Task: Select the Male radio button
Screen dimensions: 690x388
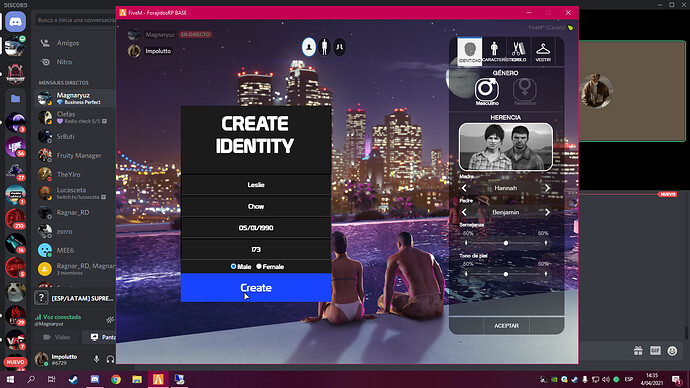Action: [233, 266]
